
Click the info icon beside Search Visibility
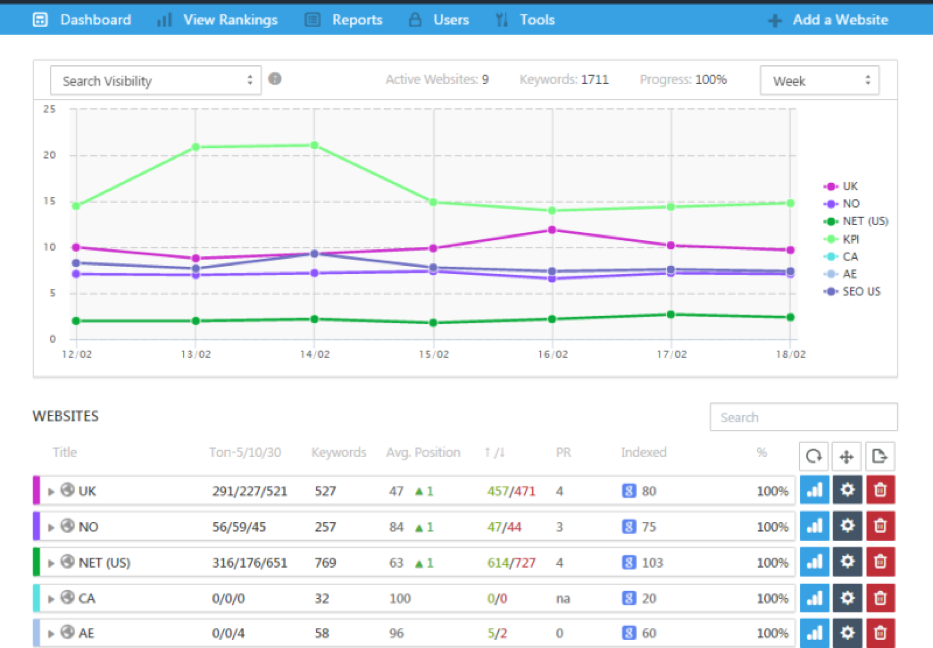point(275,80)
